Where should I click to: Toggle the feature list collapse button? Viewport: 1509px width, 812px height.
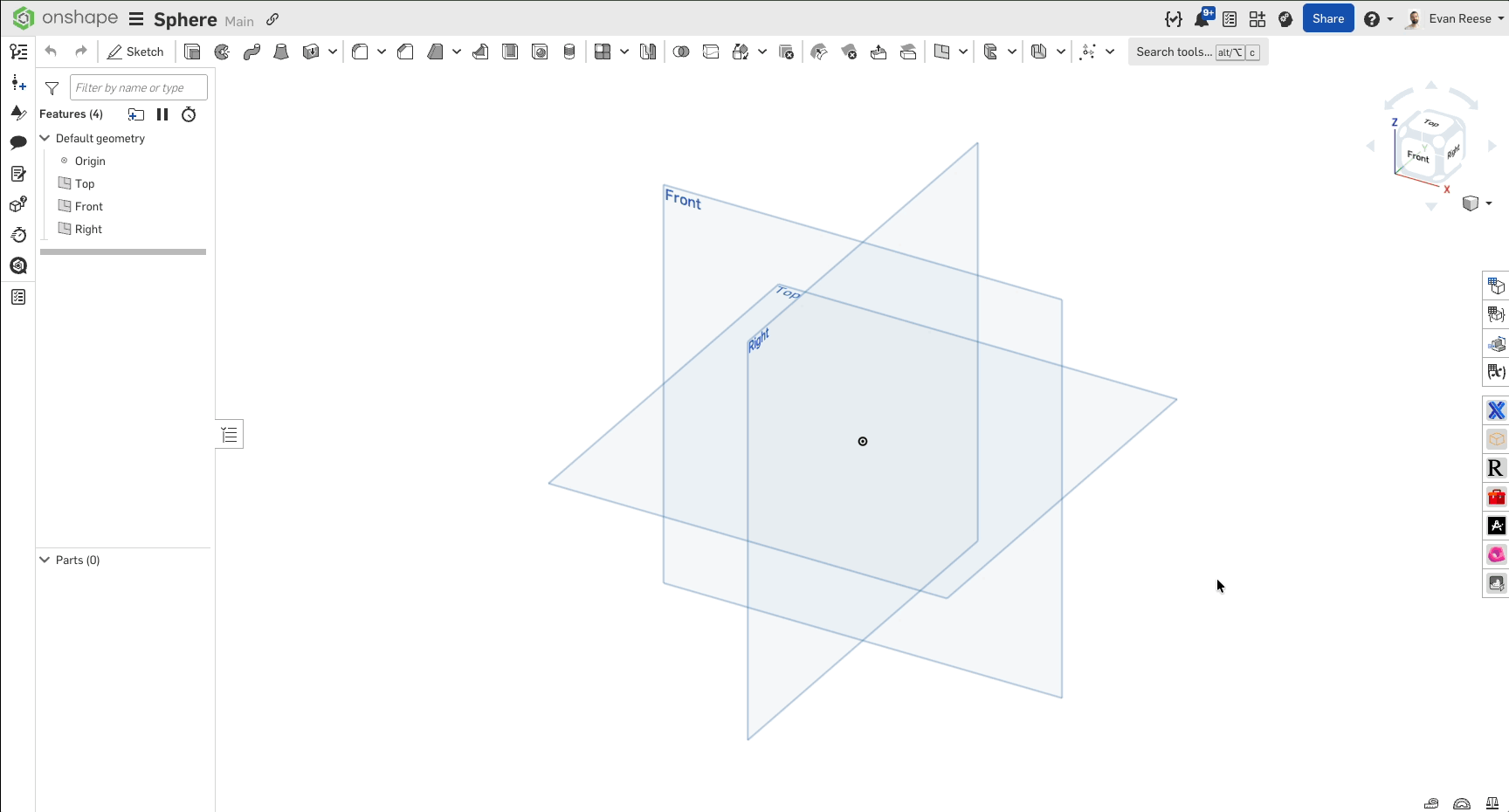click(x=230, y=434)
